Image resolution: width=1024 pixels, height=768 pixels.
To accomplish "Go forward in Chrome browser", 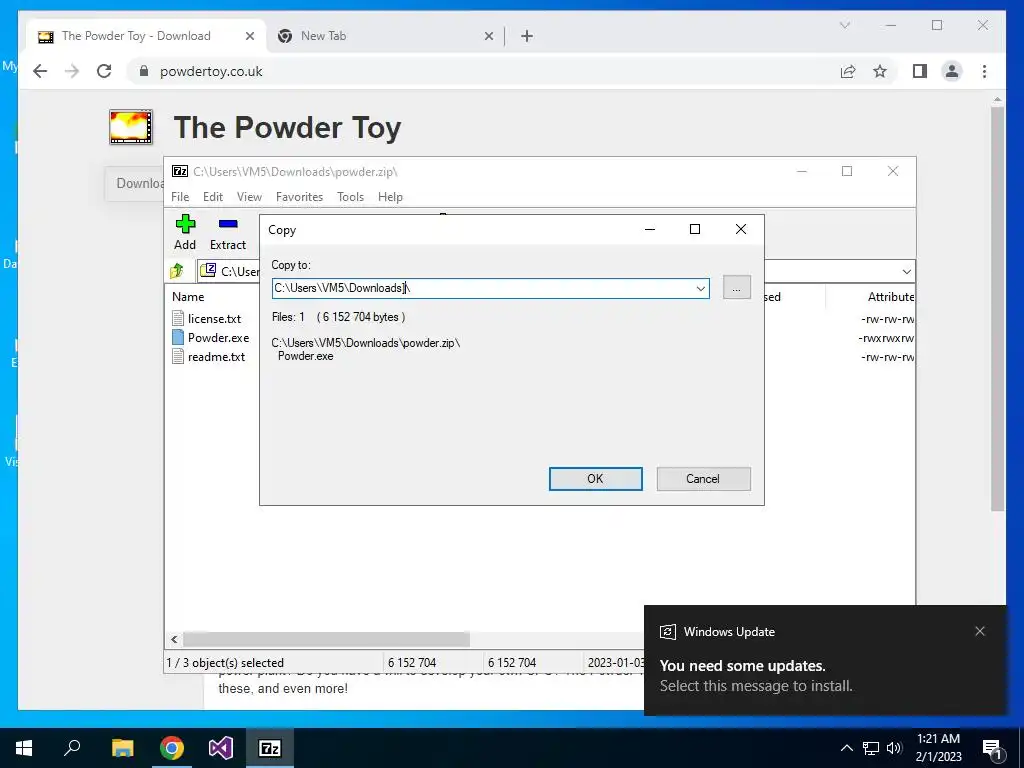I will (x=72, y=71).
